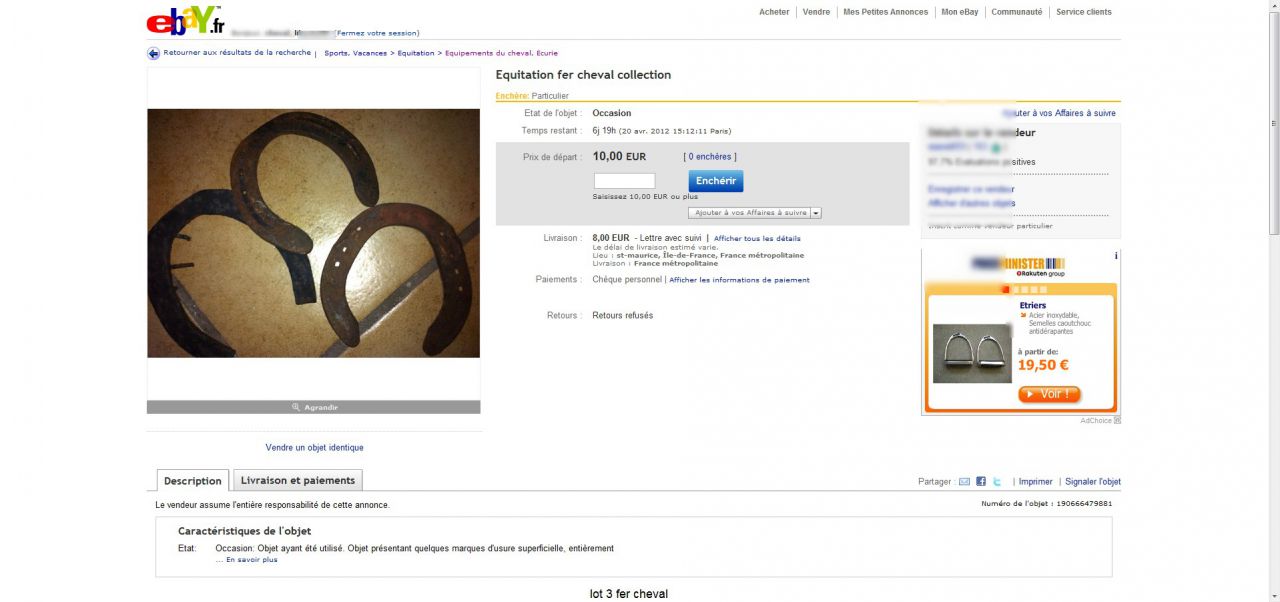Switch to Livraison et paiements tab

[x=297, y=480]
